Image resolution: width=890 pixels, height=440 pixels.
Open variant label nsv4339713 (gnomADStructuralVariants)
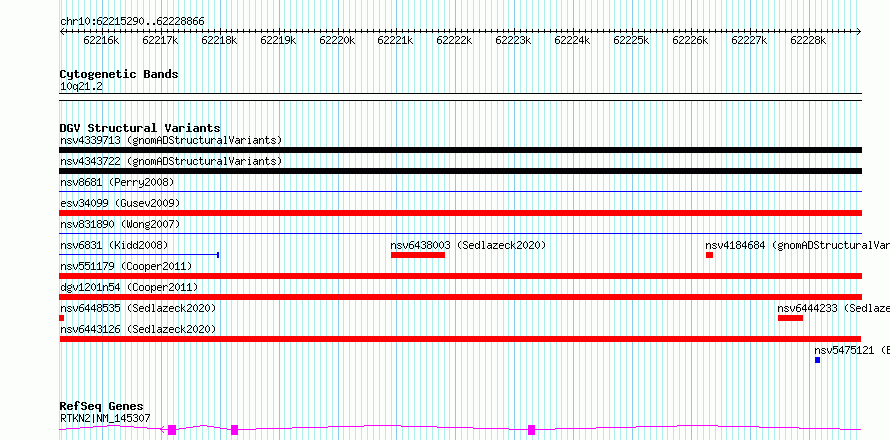click(171, 140)
